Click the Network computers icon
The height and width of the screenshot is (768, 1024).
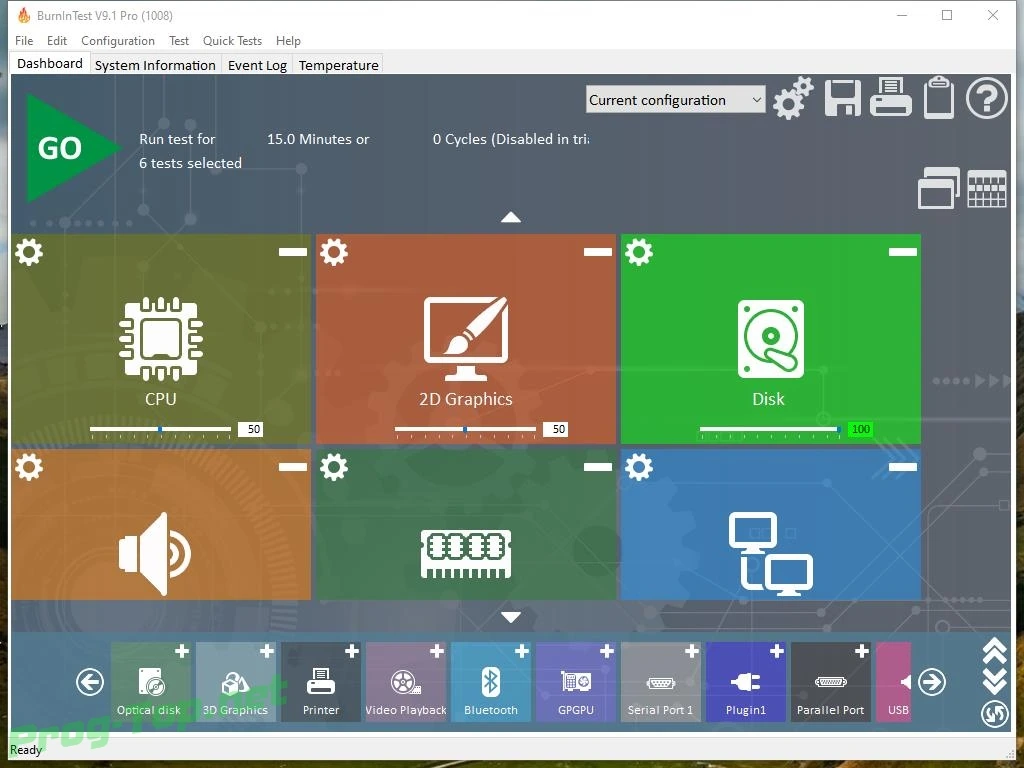[x=771, y=554]
